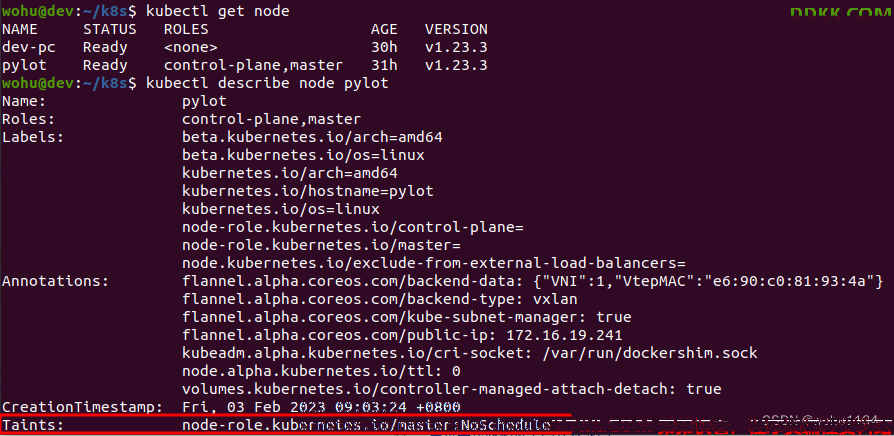Click the 'kubectl get node' command text
The width and height of the screenshot is (894, 436).
[218, 11]
